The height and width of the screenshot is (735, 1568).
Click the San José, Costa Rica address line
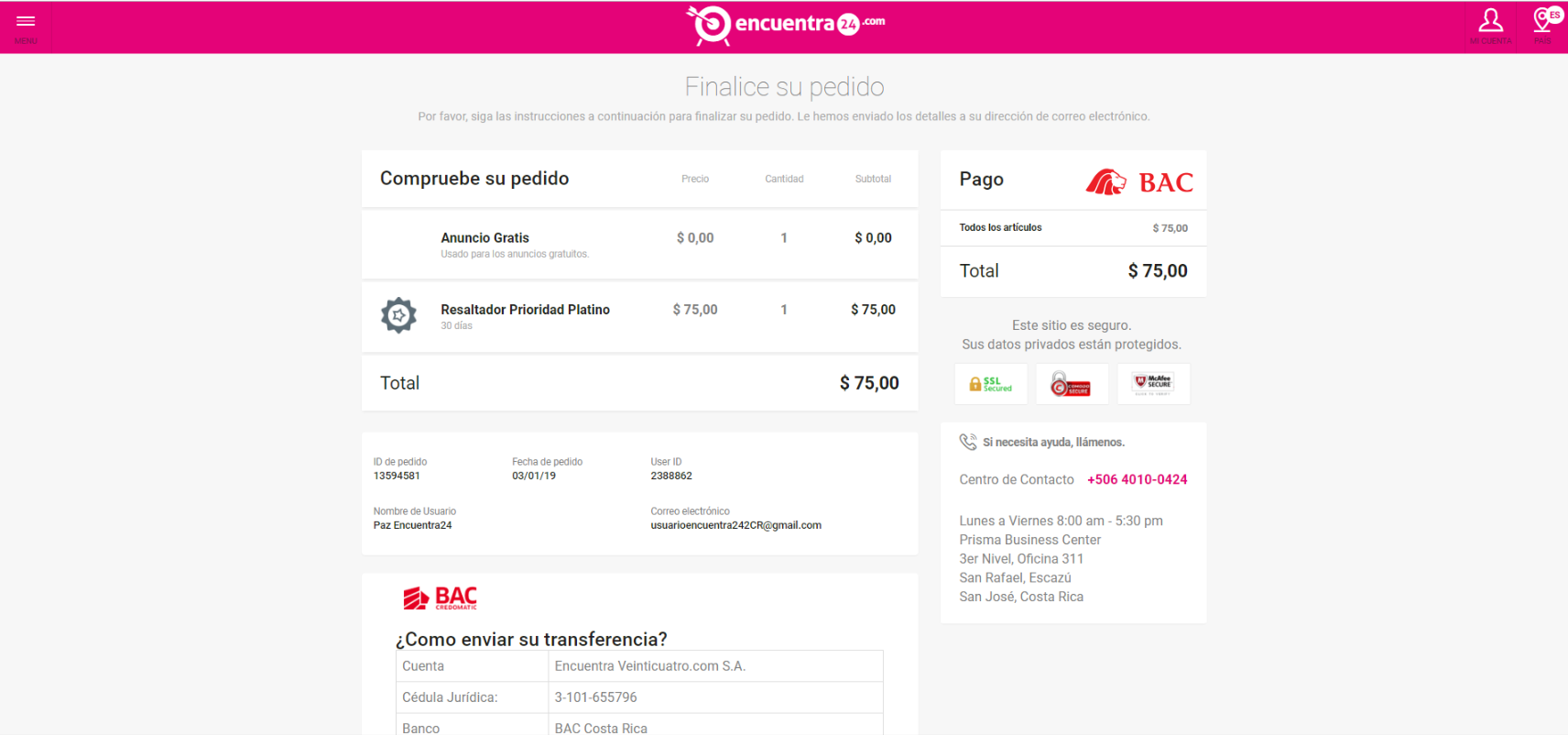[1021, 597]
